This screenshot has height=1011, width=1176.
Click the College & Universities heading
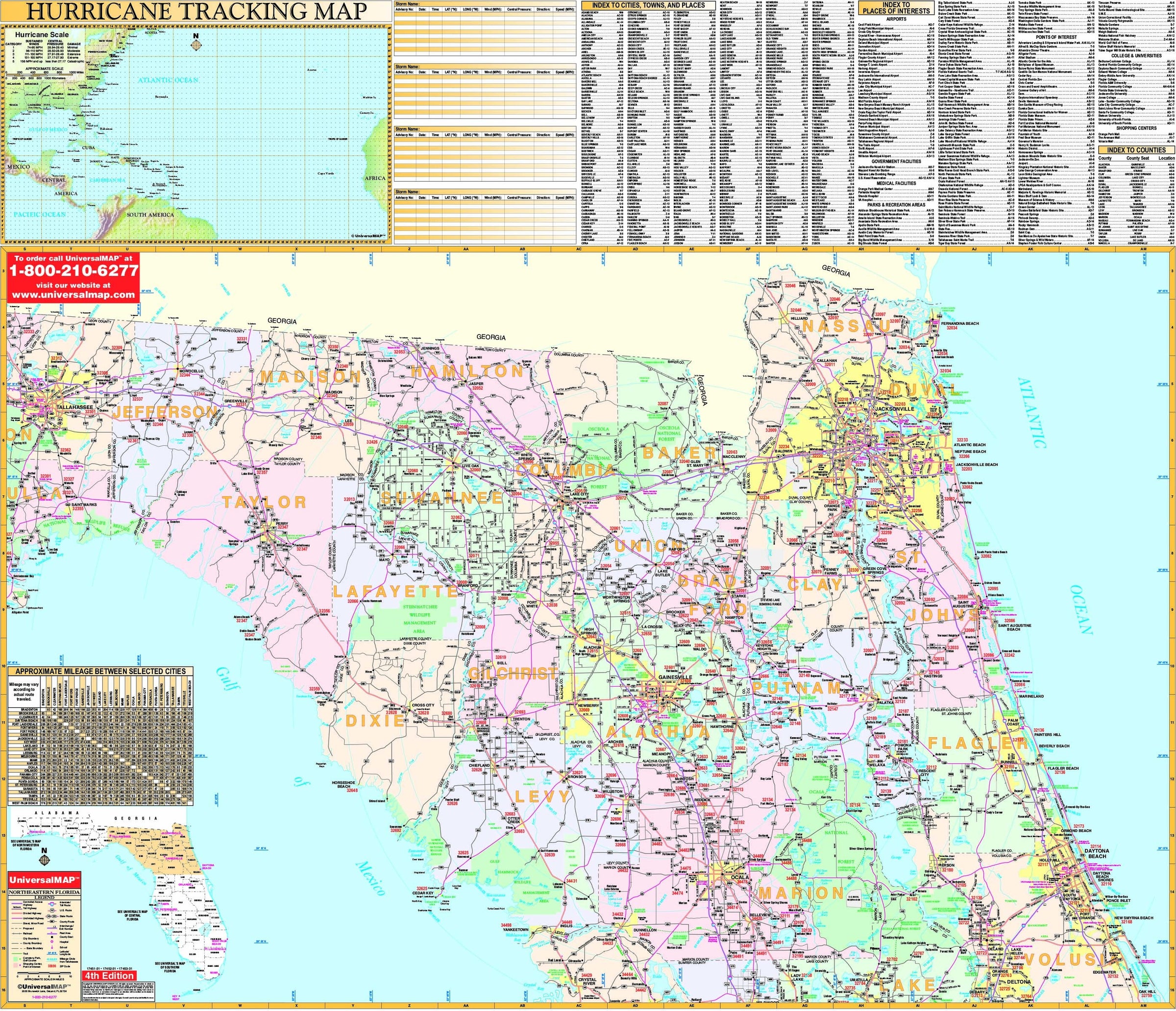click(1136, 56)
